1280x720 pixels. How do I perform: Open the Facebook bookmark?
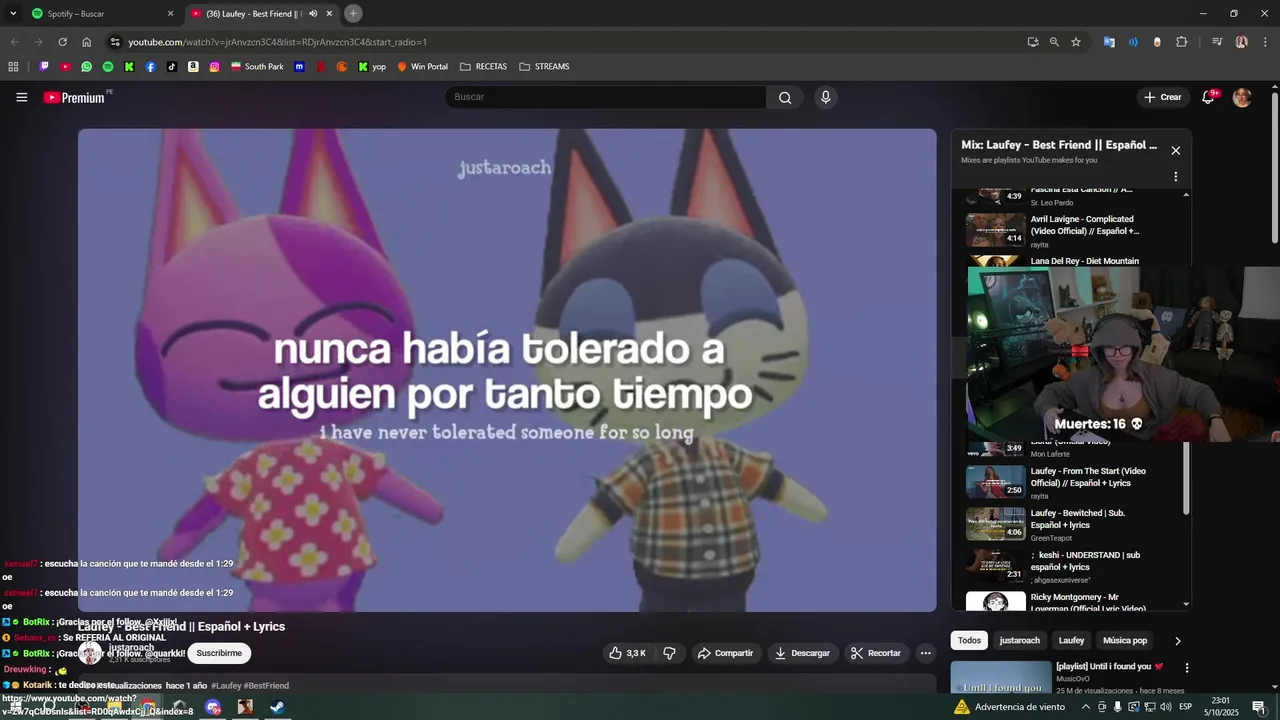[151, 67]
